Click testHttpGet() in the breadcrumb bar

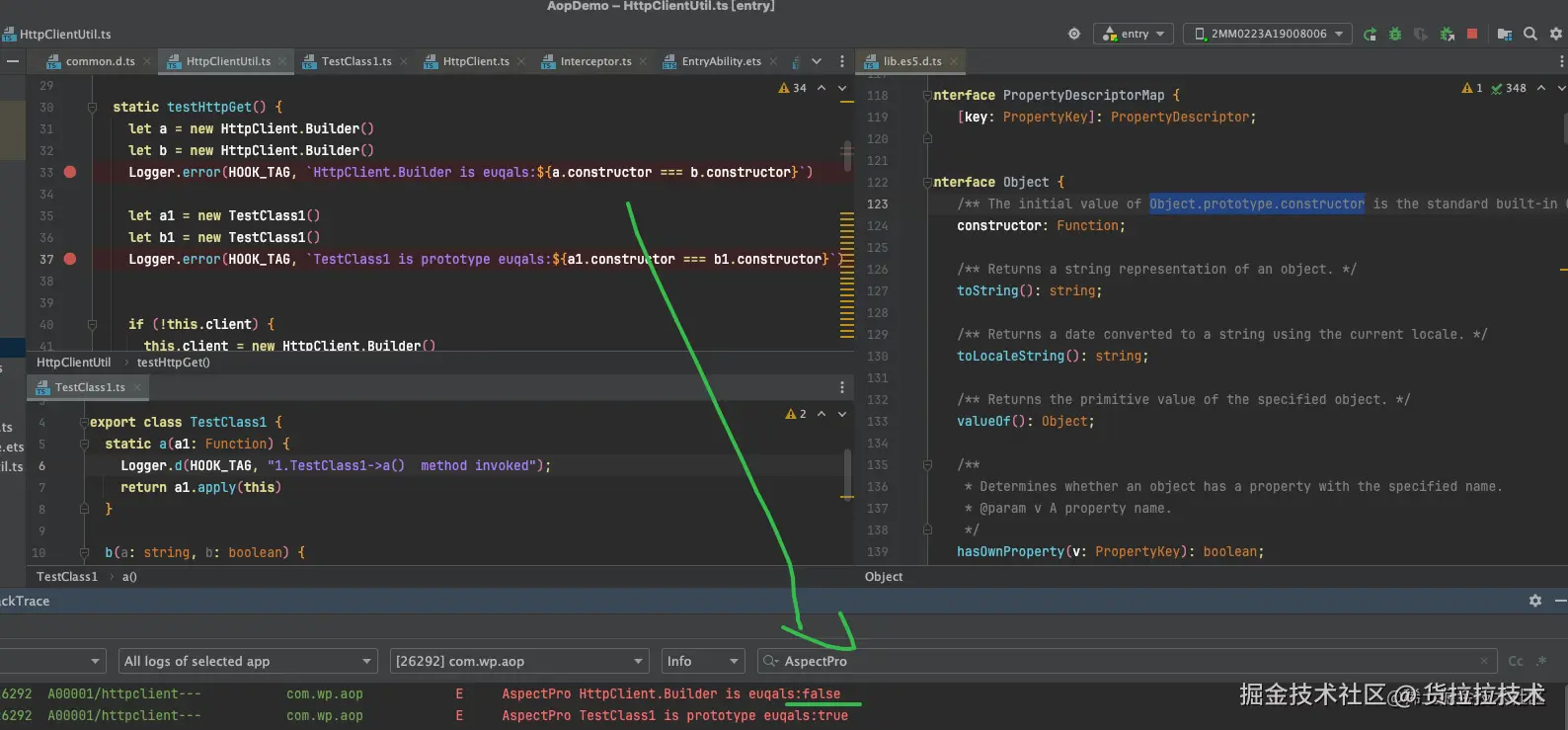pos(173,363)
